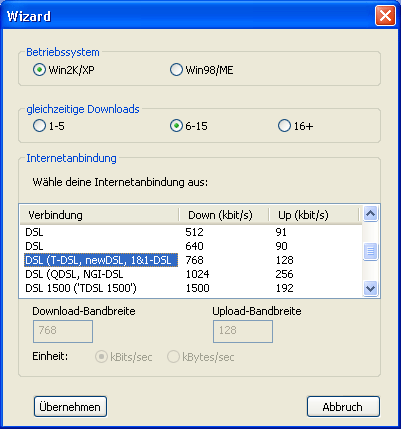401x429 pixels.
Task: Click the Down (kbit/s) column header
Action: coord(223,215)
